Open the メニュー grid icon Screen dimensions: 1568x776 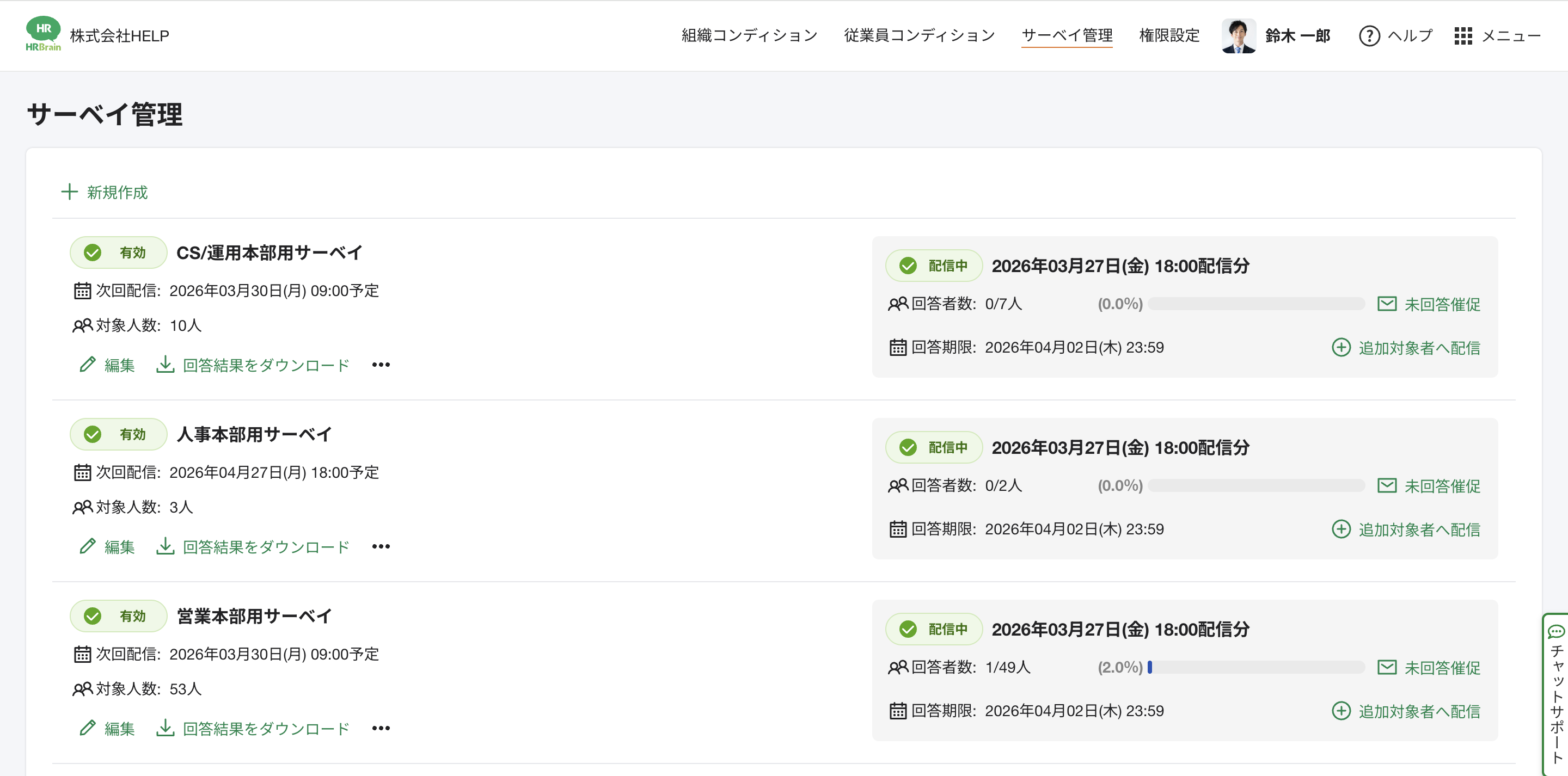tap(1463, 36)
